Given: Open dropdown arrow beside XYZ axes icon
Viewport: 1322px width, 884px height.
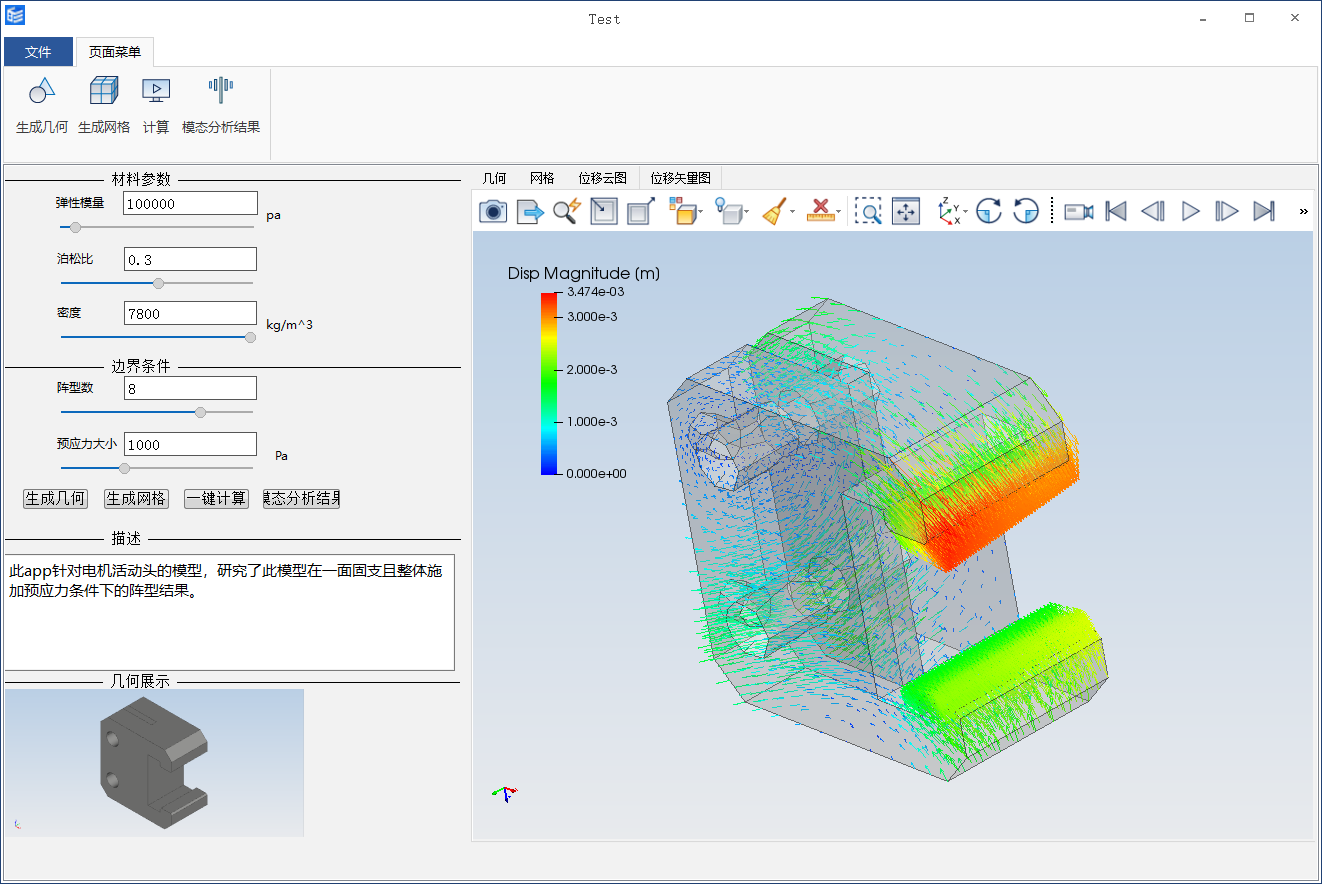Looking at the screenshot, I should click(x=966, y=212).
